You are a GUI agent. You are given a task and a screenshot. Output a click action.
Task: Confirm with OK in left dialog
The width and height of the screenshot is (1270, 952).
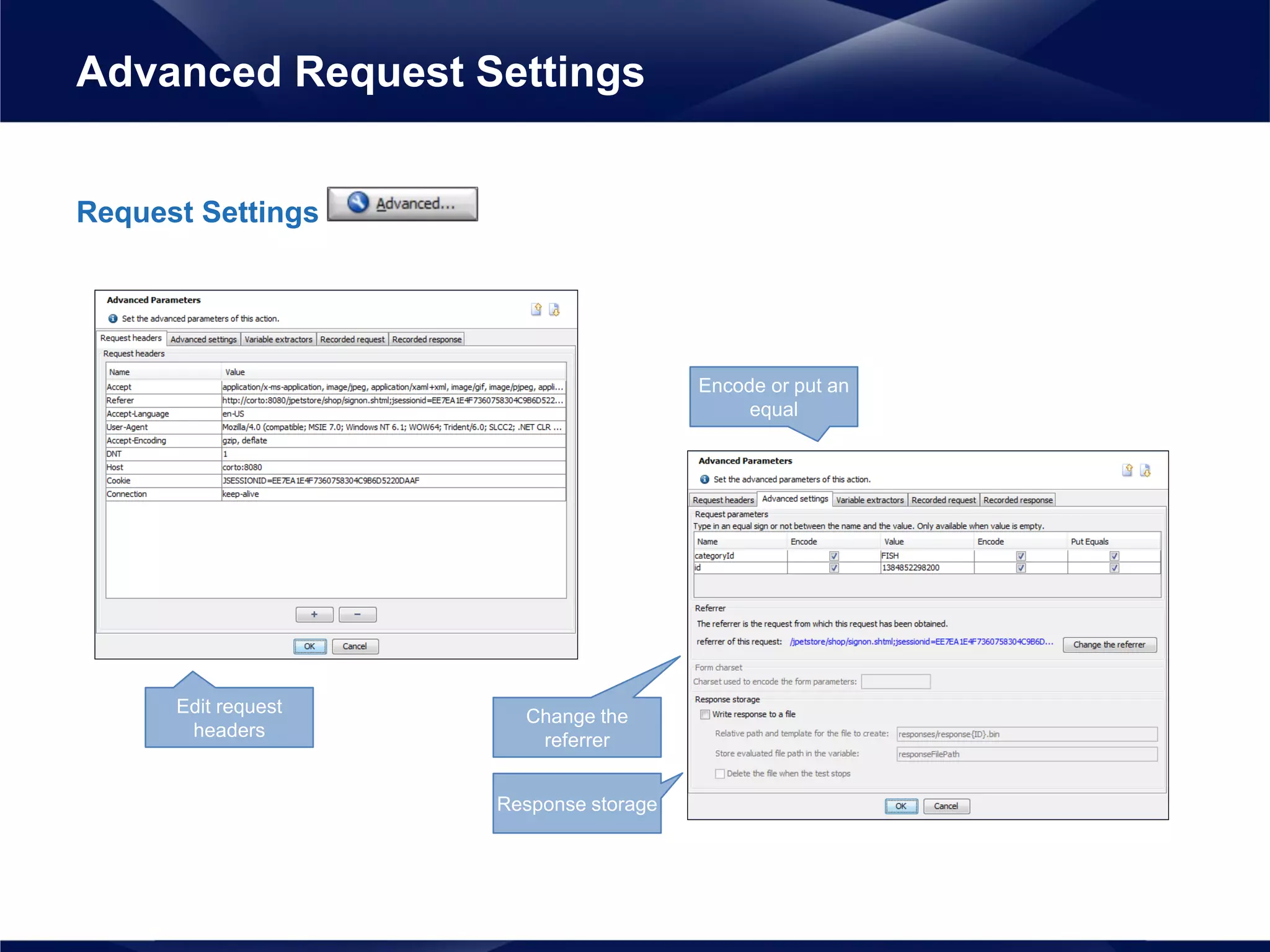click(x=309, y=646)
